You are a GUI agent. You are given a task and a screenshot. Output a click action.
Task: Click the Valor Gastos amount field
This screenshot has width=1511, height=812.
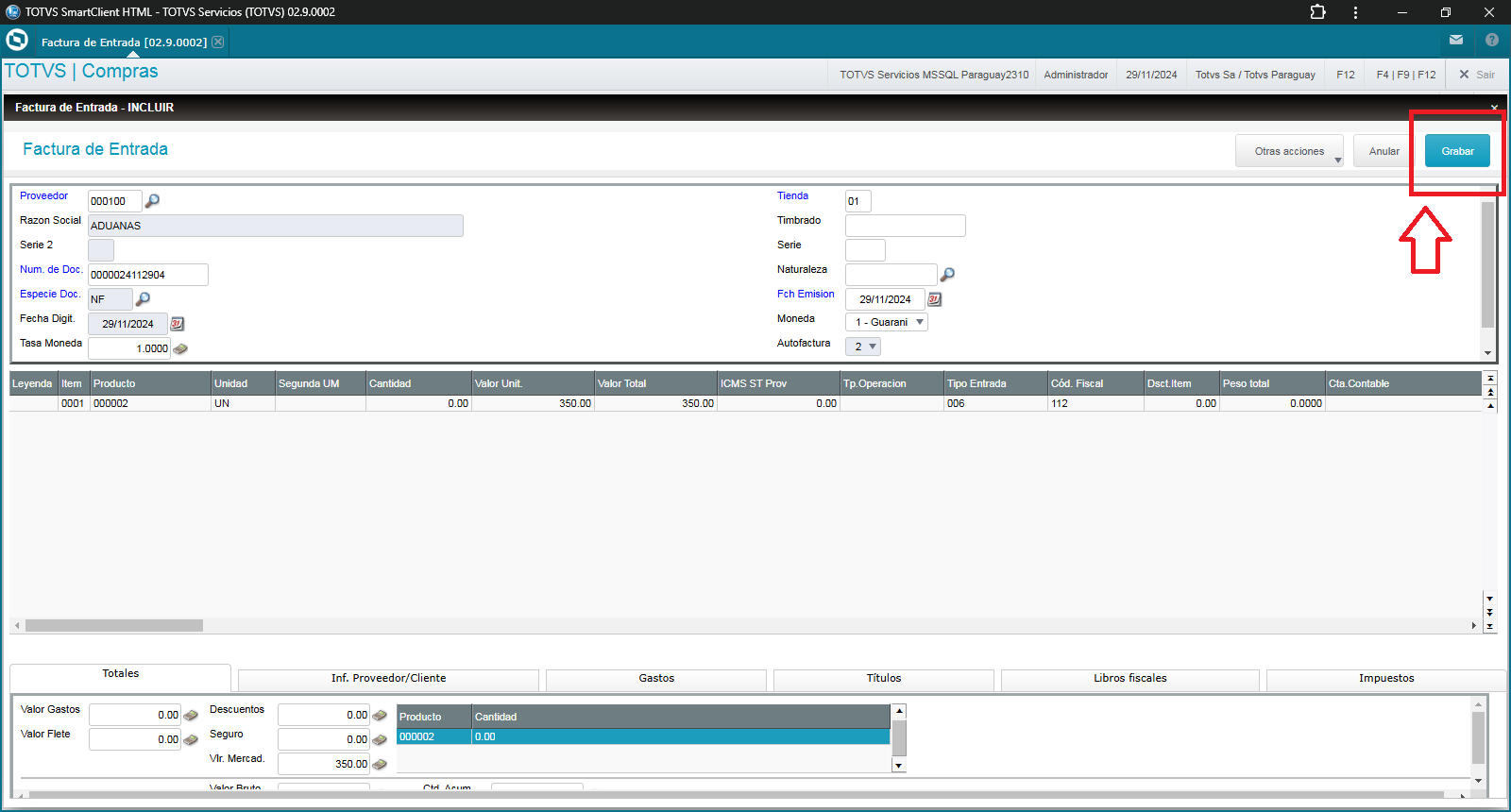(134, 715)
